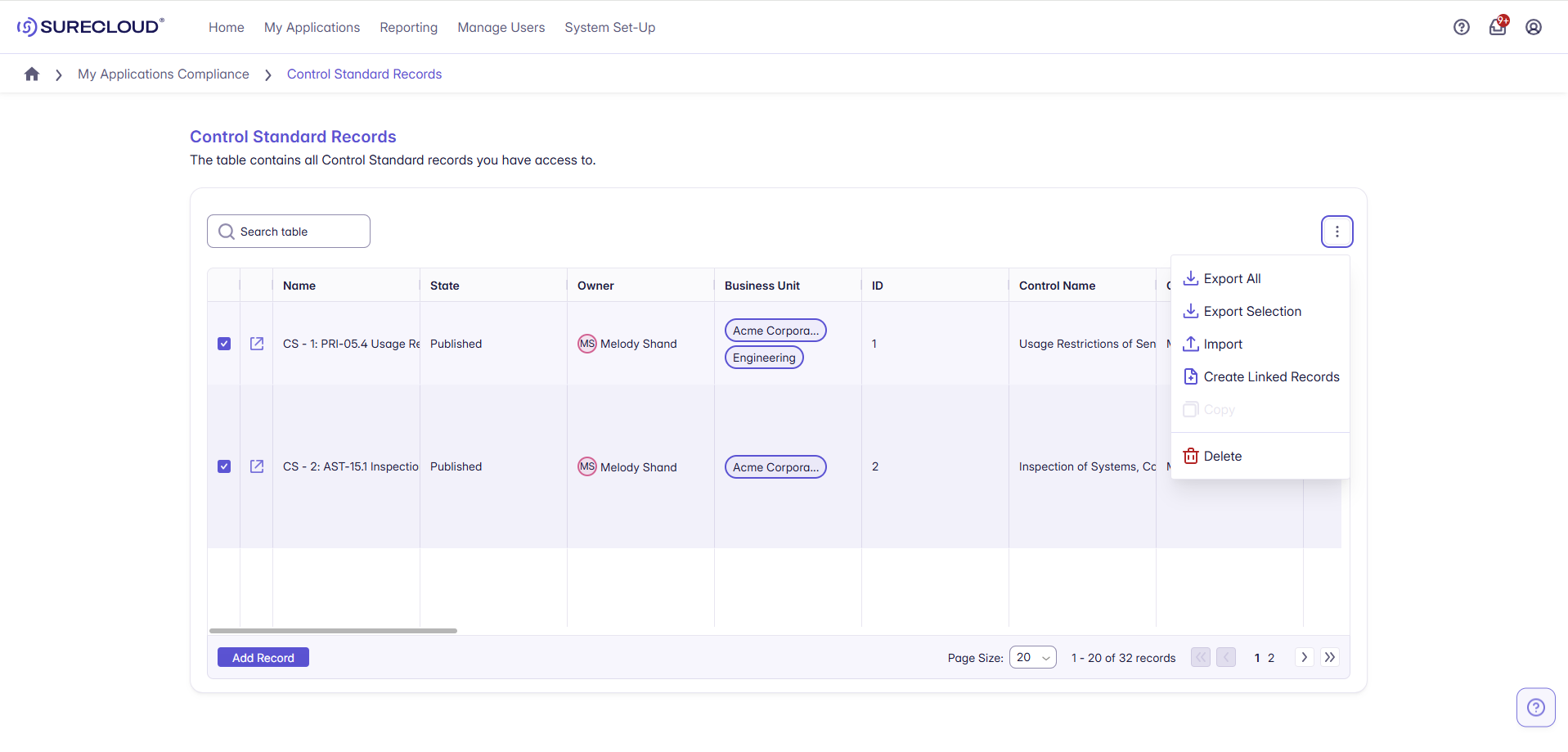Open the user profile icon
This screenshot has height=752, width=1568.
pos(1533,27)
